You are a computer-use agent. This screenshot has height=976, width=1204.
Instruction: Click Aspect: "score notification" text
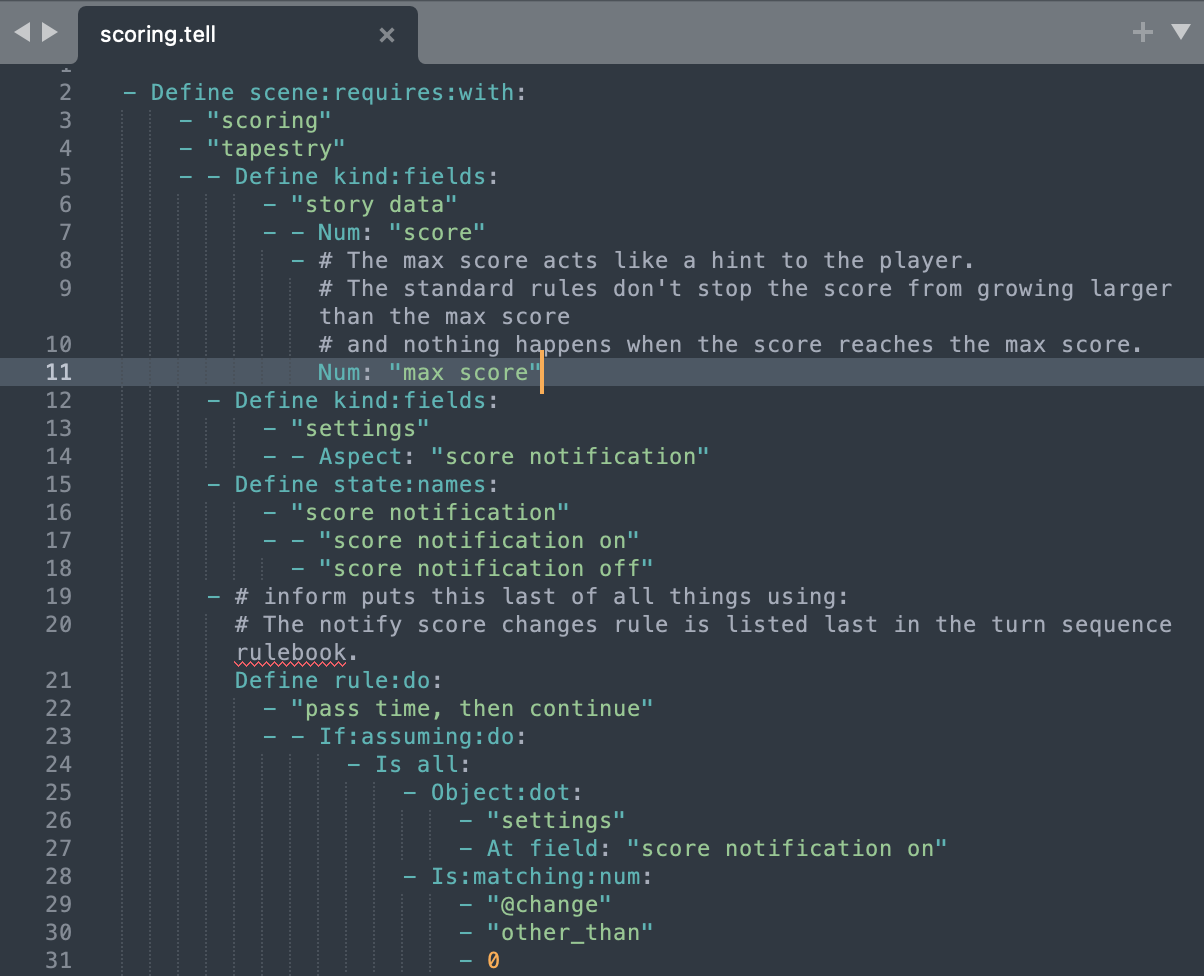click(x=514, y=456)
